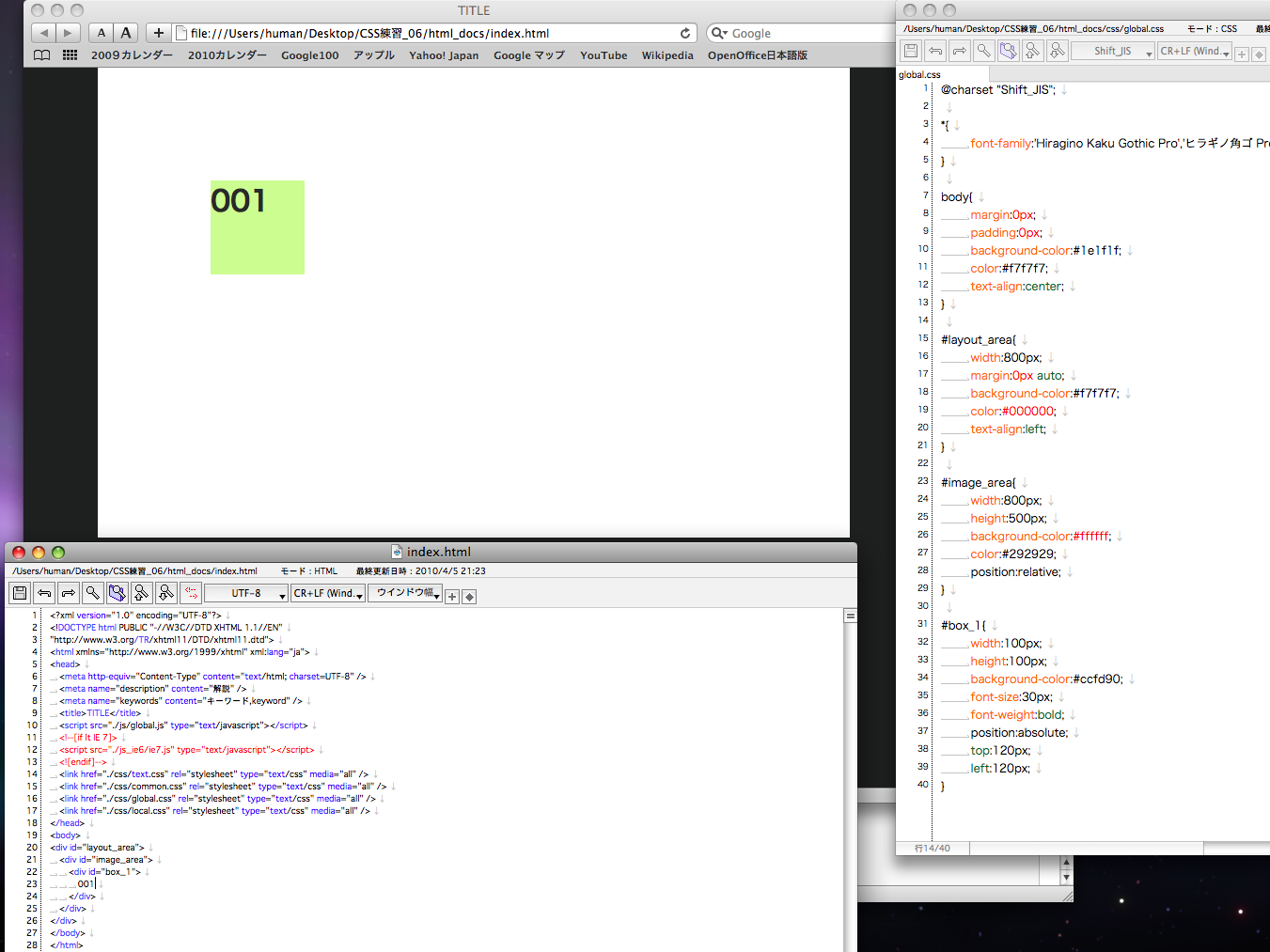Click the Google search magnifier in Safari
The image size is (1270, 952).
tap(718, 33)
